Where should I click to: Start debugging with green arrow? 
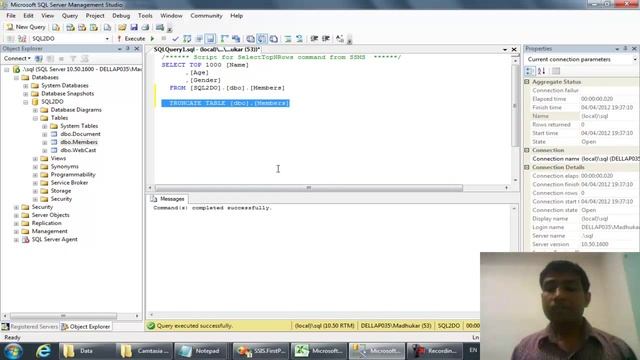(153, 39)
